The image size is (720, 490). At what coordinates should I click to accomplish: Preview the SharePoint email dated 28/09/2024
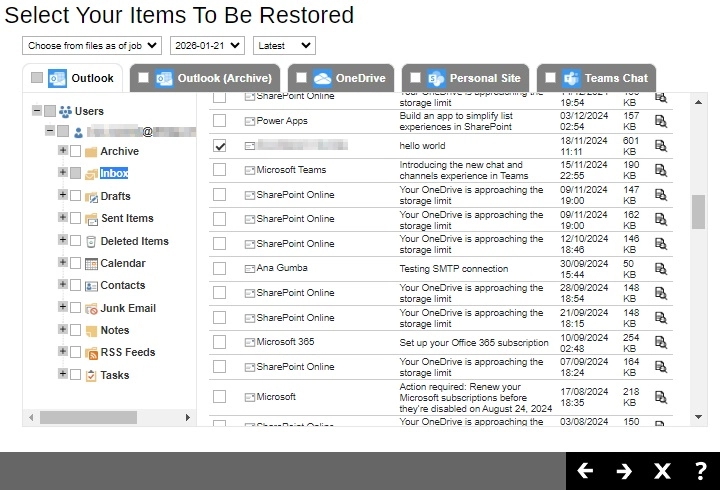661,293
